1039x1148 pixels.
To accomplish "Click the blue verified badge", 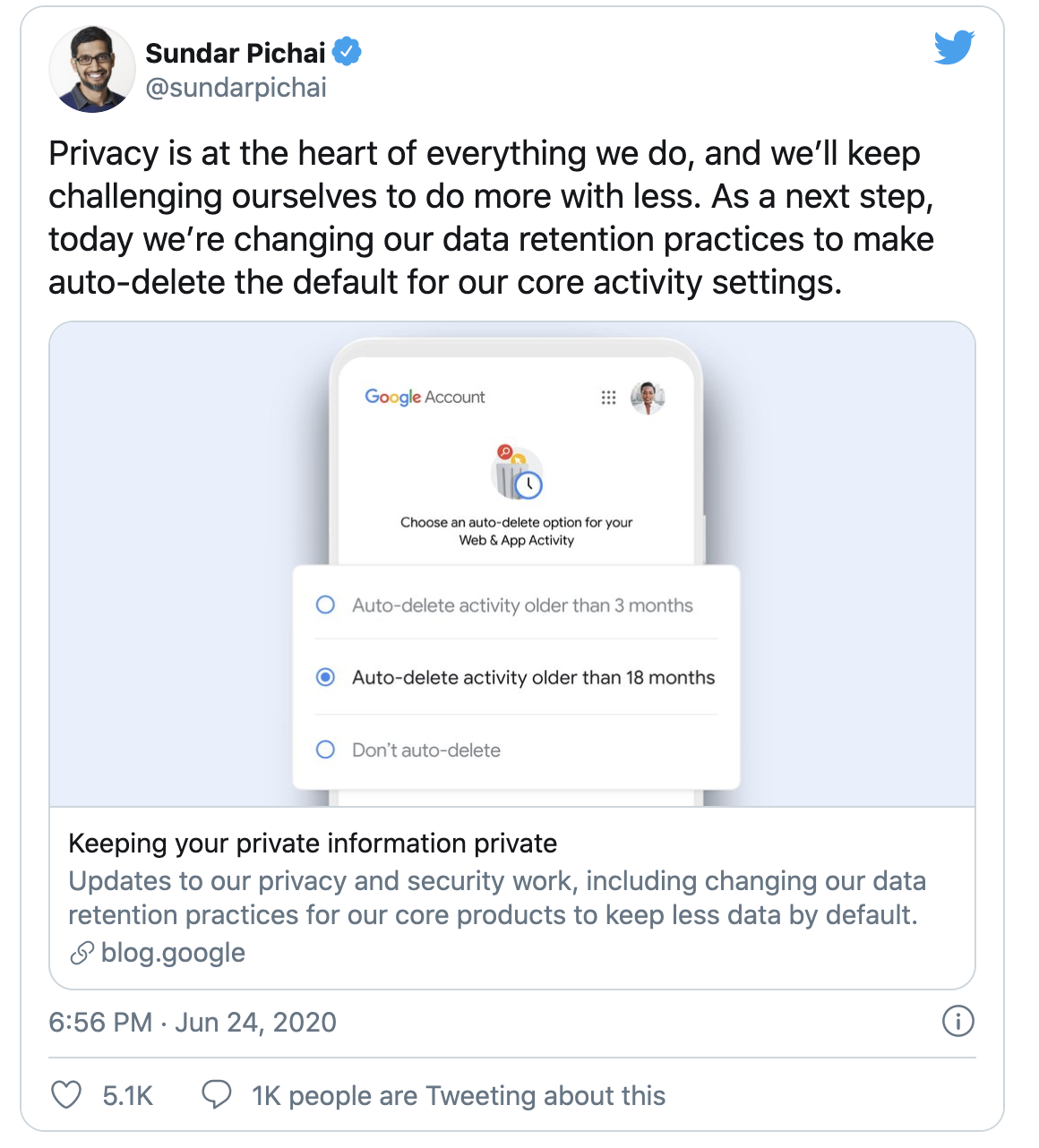I will [347, 52].
